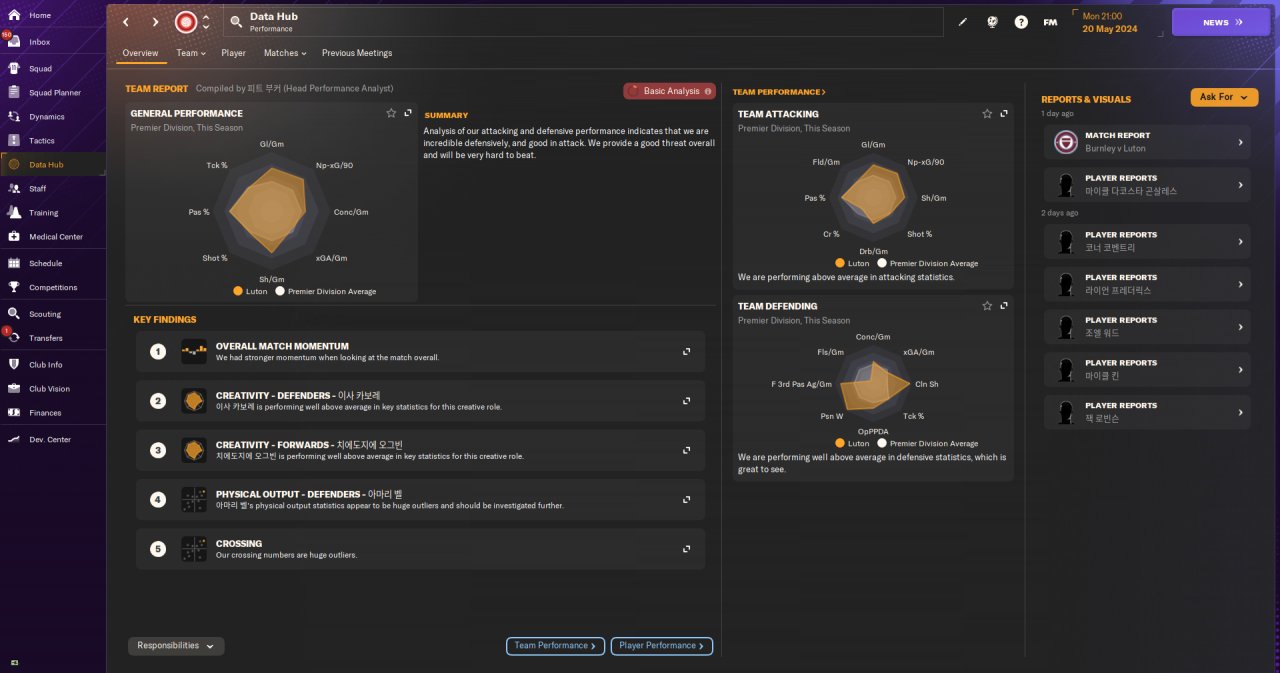The width and height of the screenshot is (1280, 673).
Task: Open the Physical Output - Defenders finding
Action: (421, 499)
